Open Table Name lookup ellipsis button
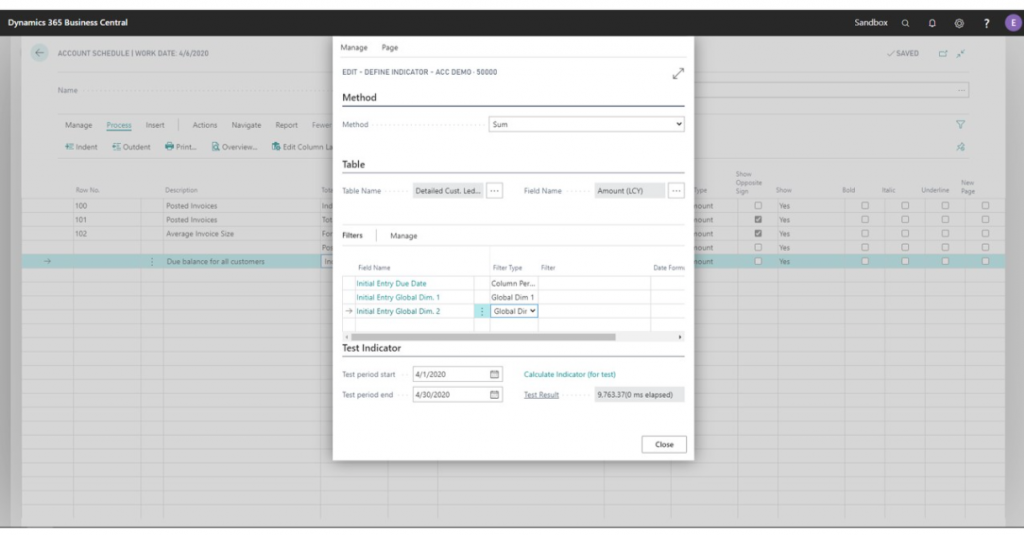The height and width of the screenshot is (536, 1024). (494, 190)
